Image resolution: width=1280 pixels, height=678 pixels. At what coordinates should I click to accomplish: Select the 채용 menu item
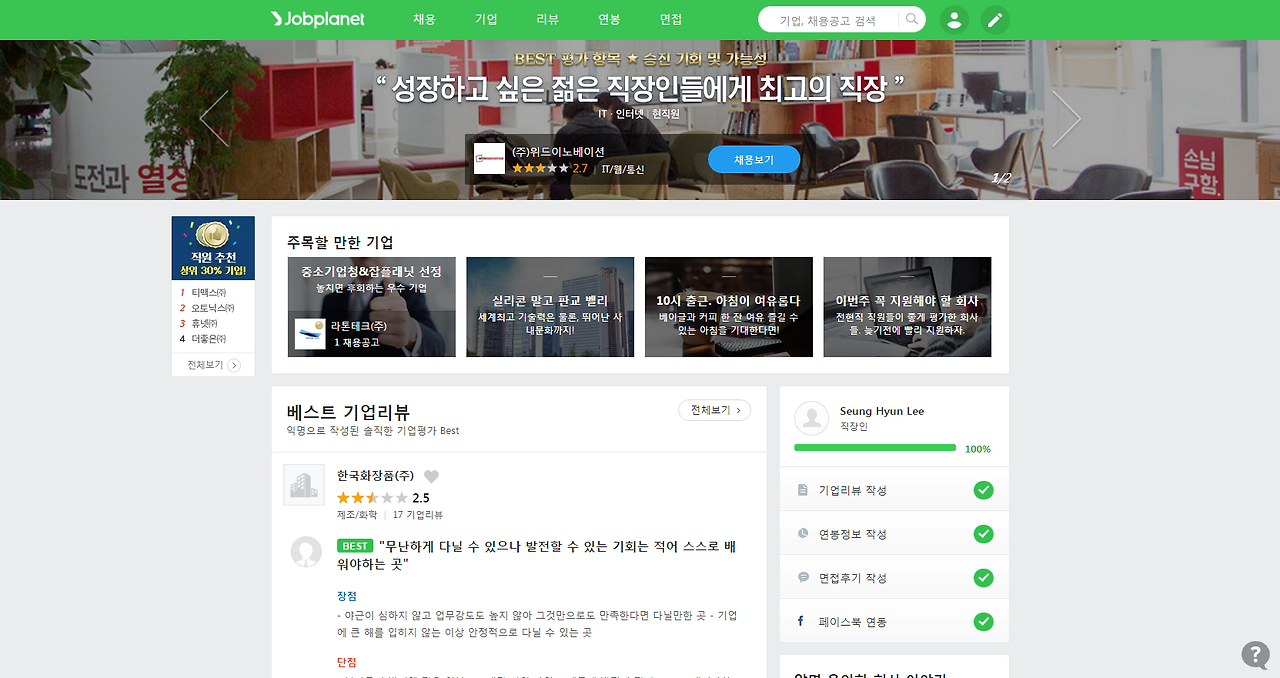click(424, 18)
